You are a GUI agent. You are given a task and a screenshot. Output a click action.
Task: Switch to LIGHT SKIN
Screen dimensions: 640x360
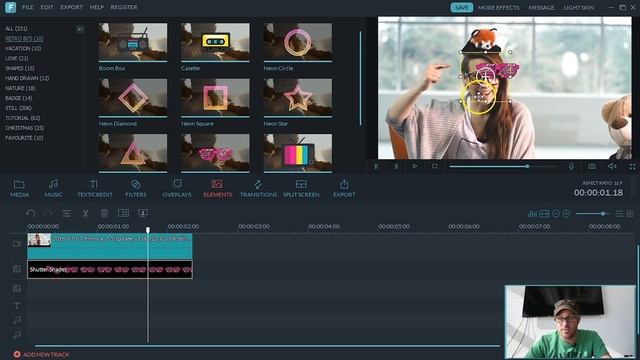(578, 7)
